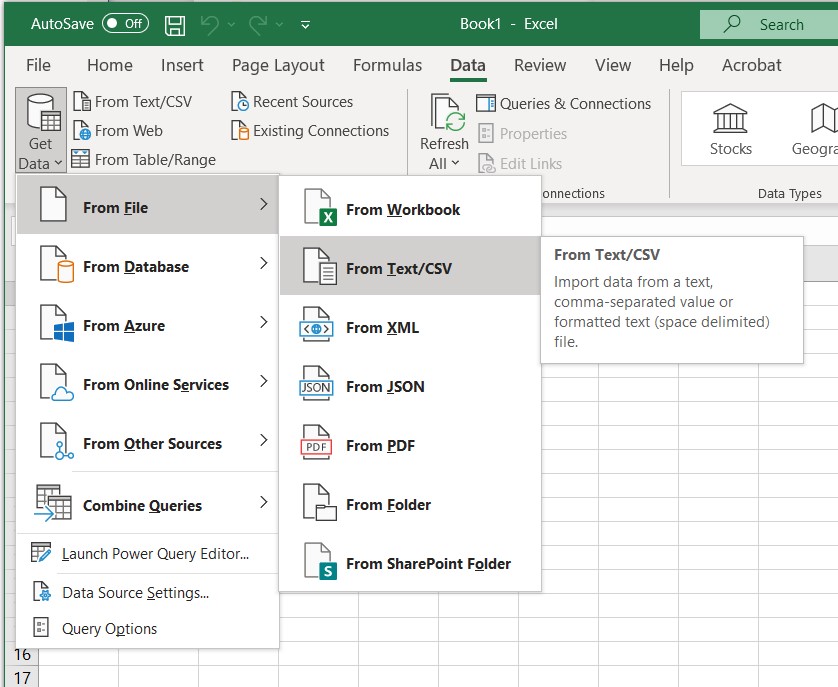The image size is (838, 687).
Task: Switch to the Insert tab
Action: tap(182, 65)
